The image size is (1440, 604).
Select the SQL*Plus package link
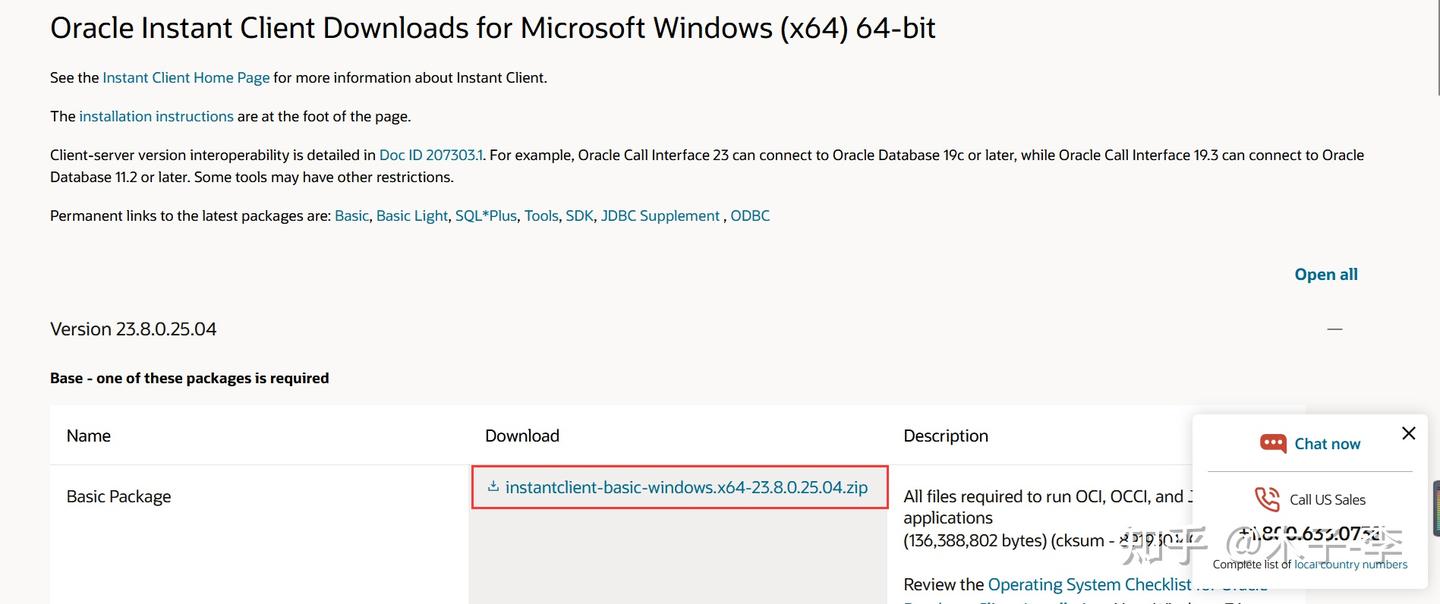(486, 215)
